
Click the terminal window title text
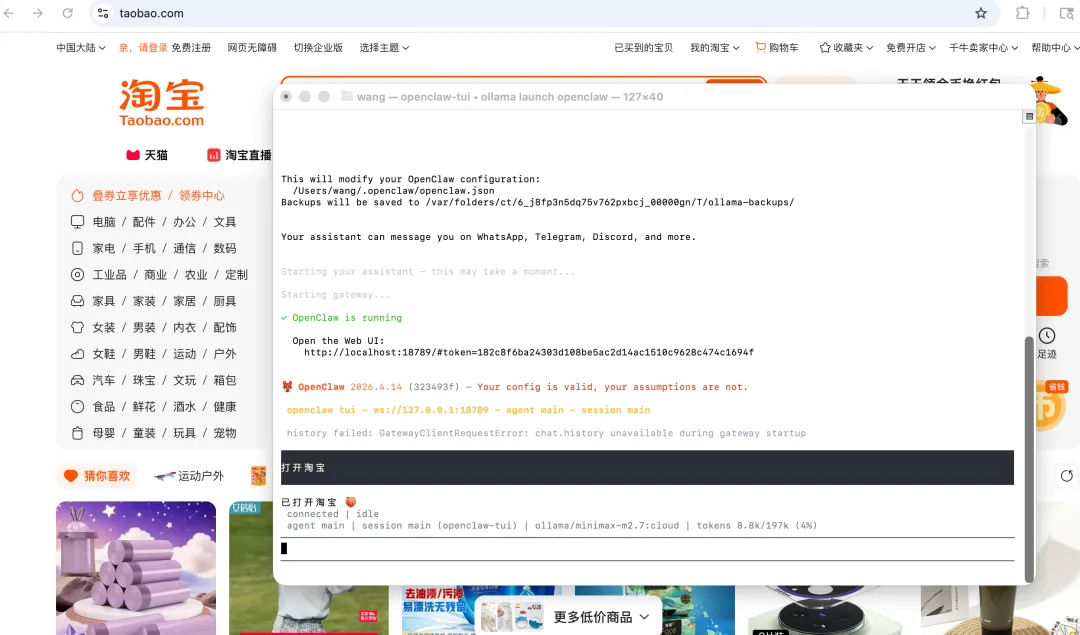510,96
